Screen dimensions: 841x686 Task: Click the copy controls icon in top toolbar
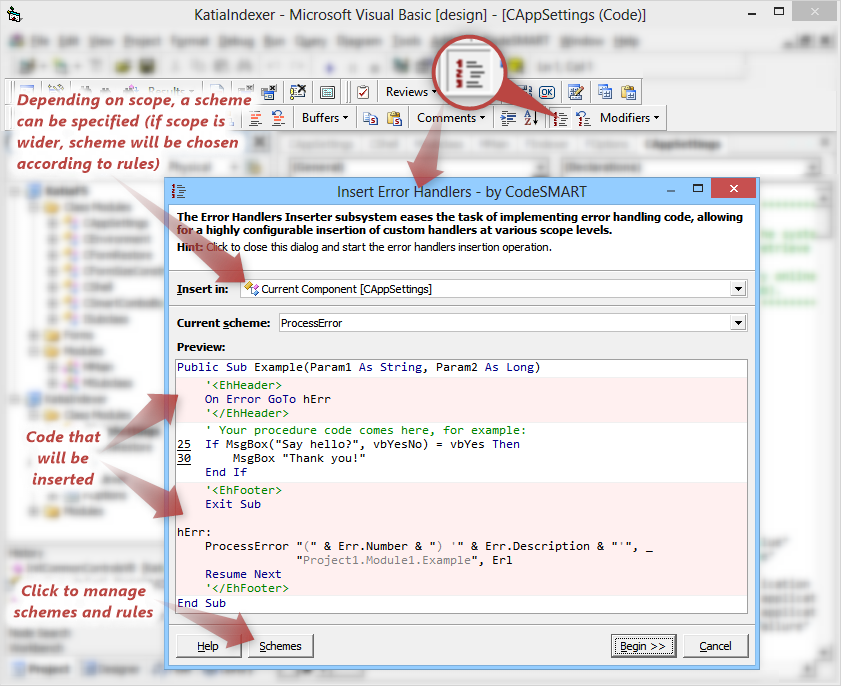[x=604, y=92]
